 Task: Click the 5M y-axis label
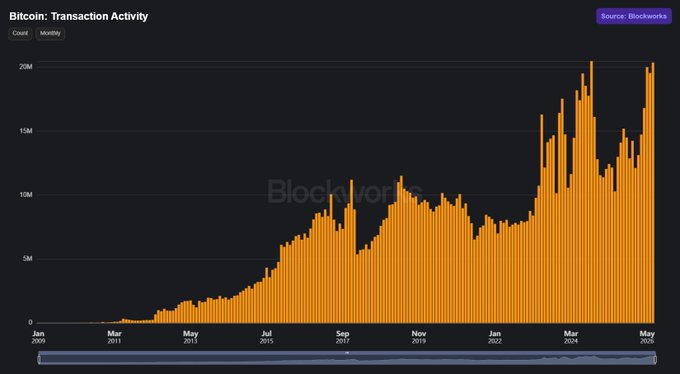(x=27, y=259)
